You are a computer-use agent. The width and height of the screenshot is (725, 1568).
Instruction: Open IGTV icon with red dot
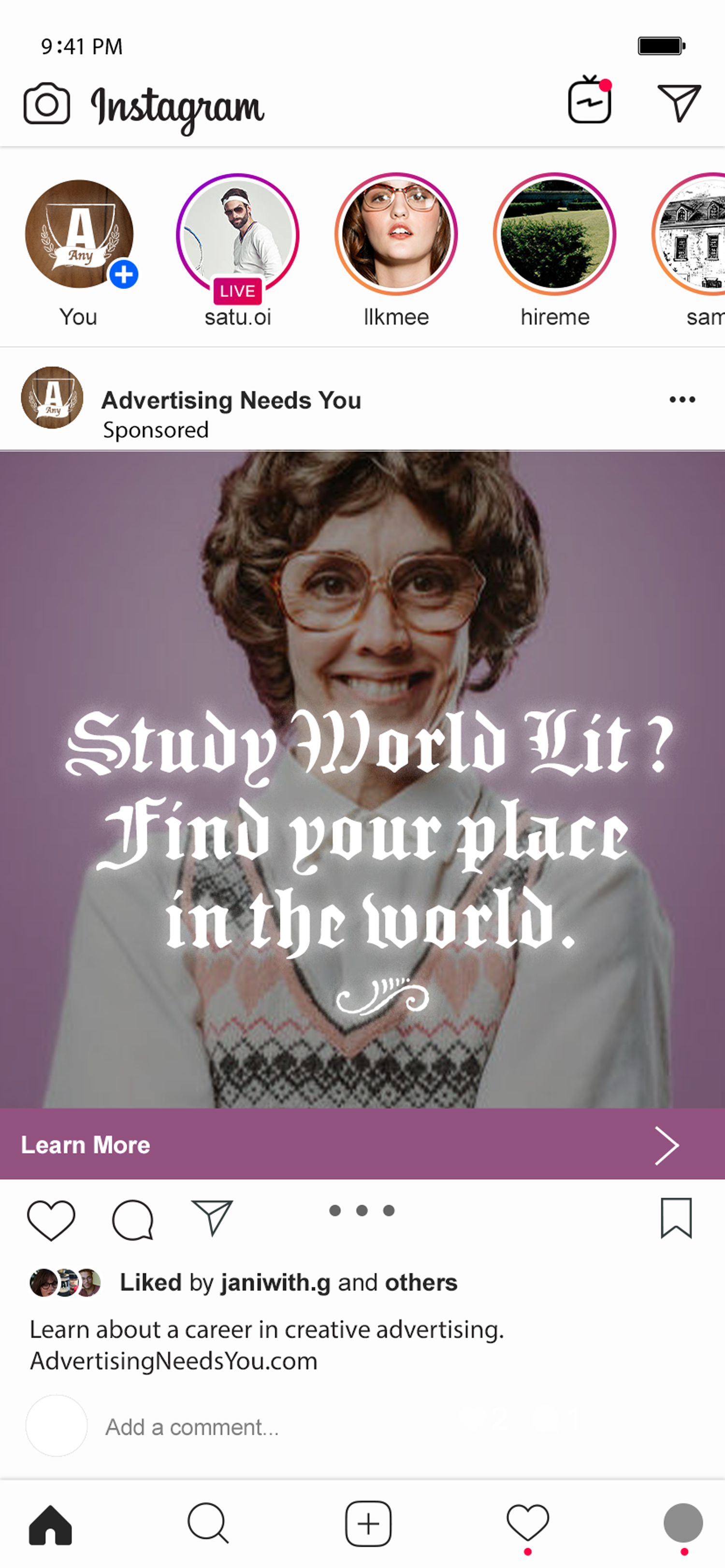tap(590, 100)
